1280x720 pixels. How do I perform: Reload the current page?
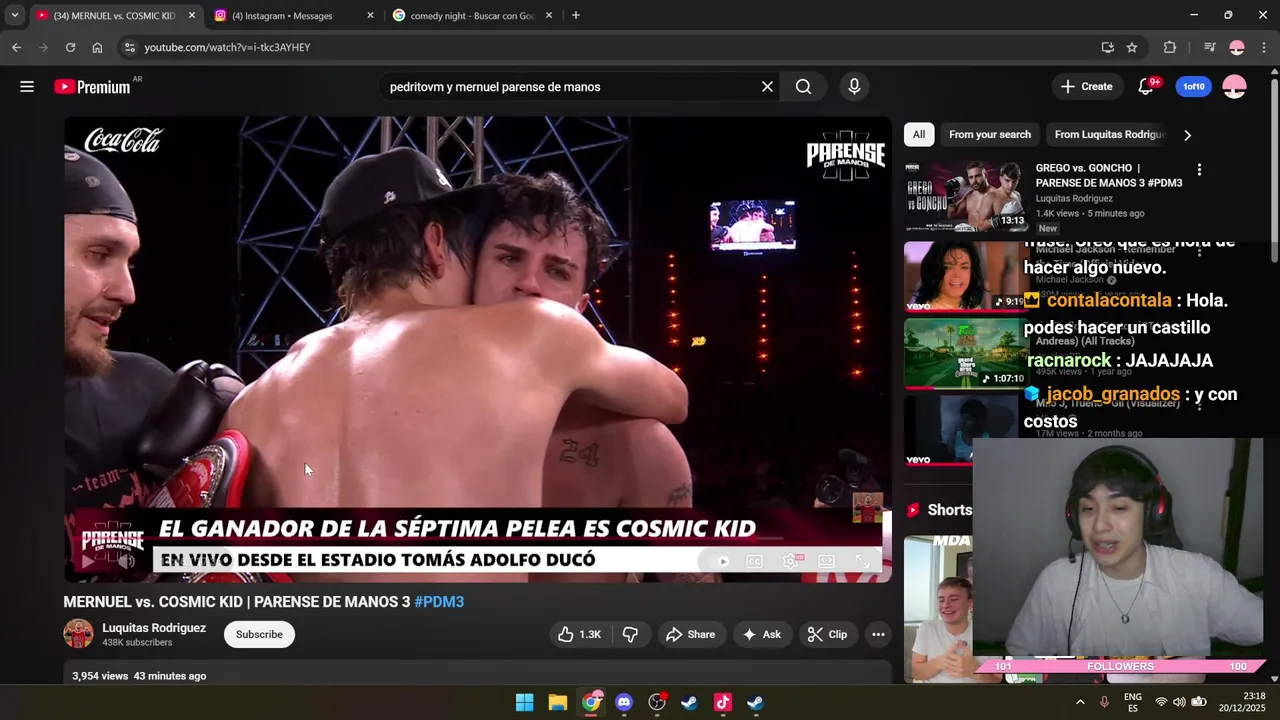[x=70, y=47]
